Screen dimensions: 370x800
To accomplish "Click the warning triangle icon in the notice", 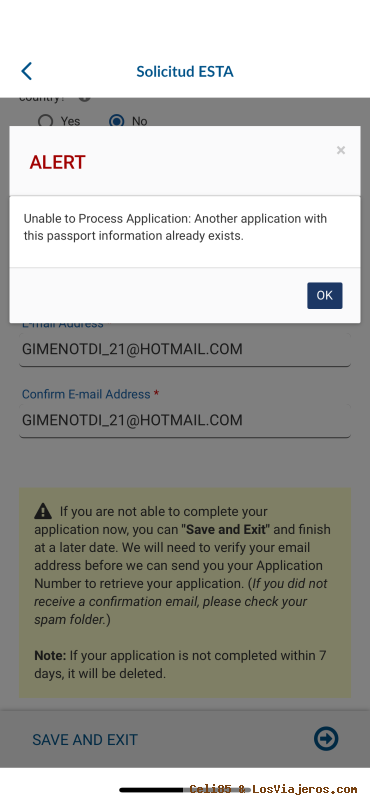I will point(43,511).
